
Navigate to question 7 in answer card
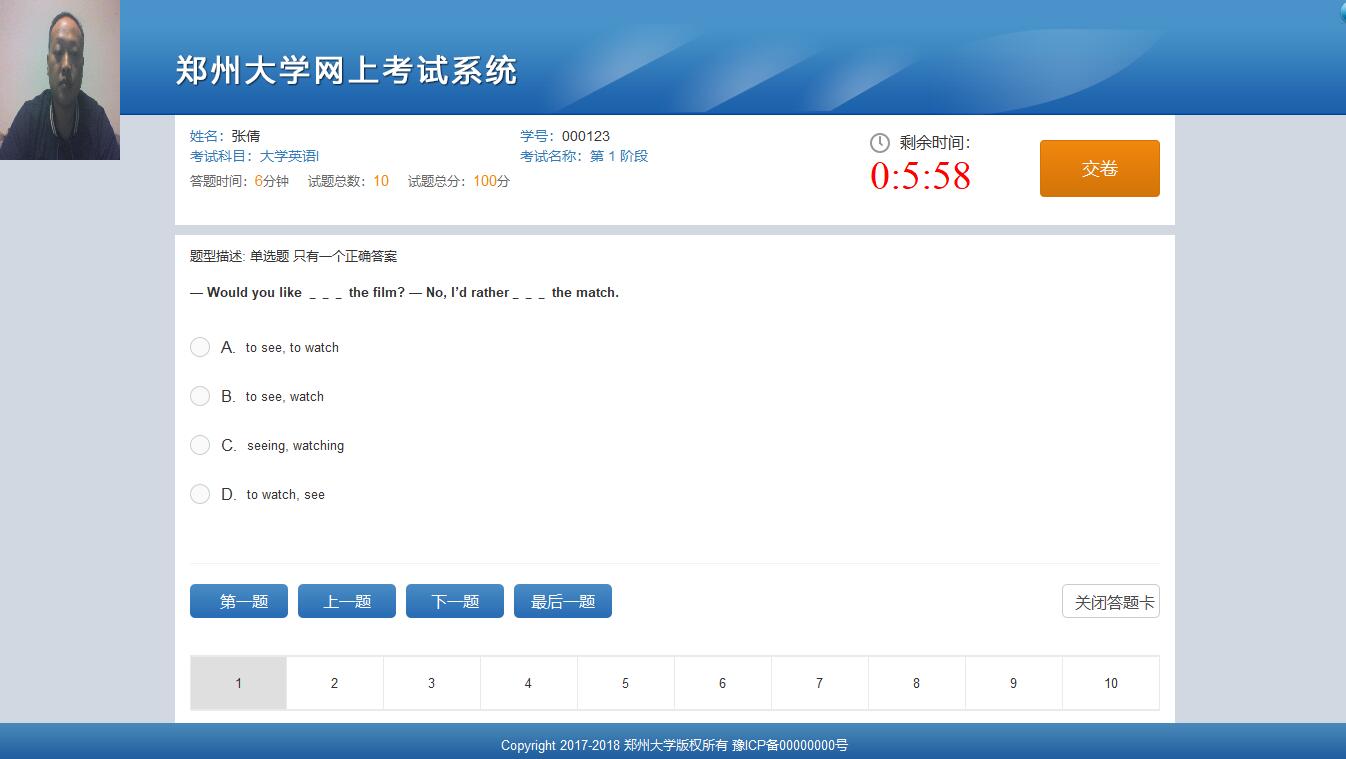819,683
